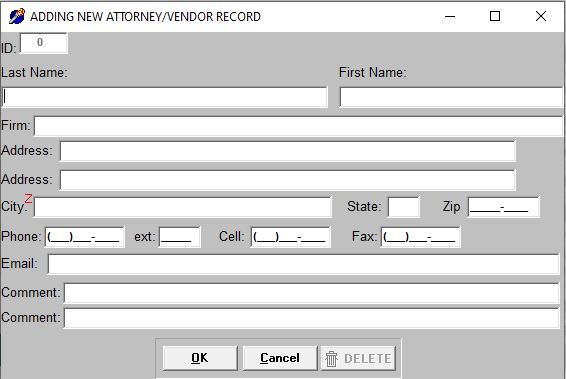The width and height of the screenshot is (566, 379).
Task: Click the 'First Name:' label
Action: coord(373,73)
